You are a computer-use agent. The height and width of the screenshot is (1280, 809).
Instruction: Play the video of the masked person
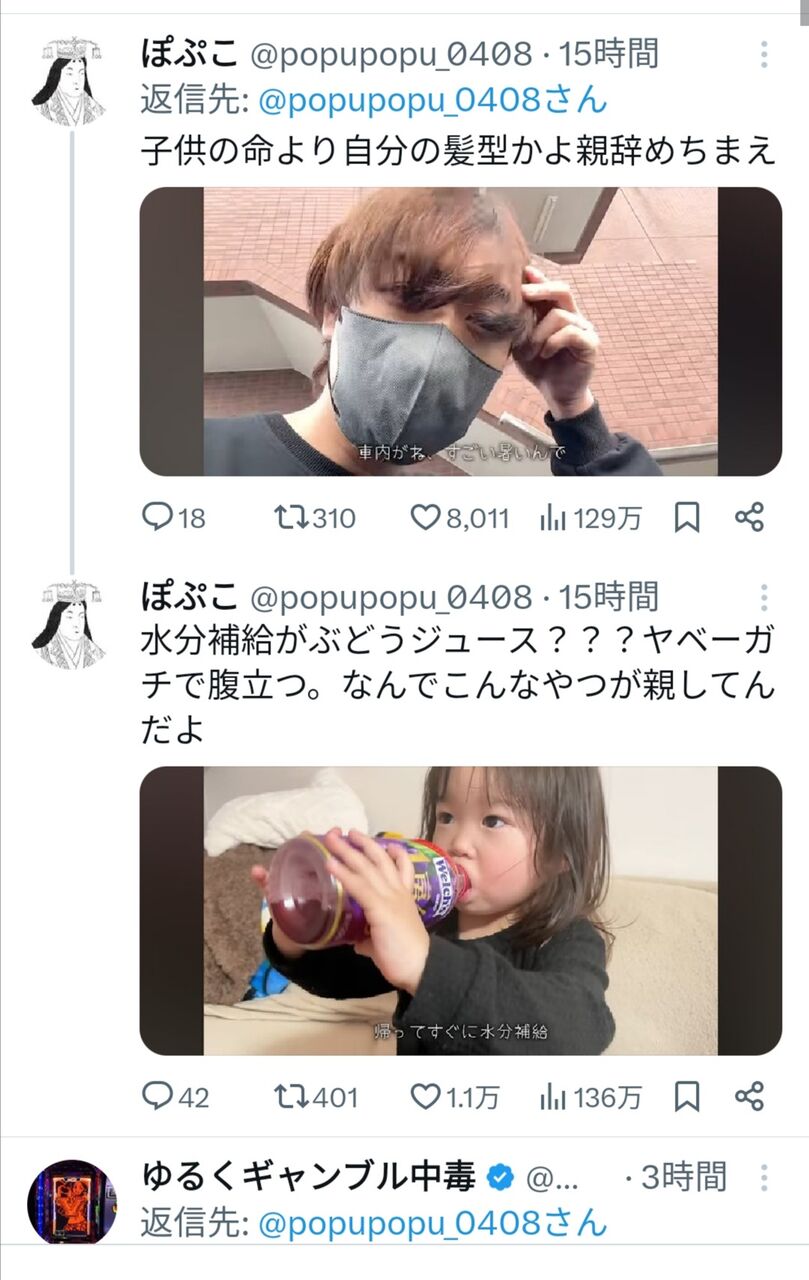[x=460, y=331]
